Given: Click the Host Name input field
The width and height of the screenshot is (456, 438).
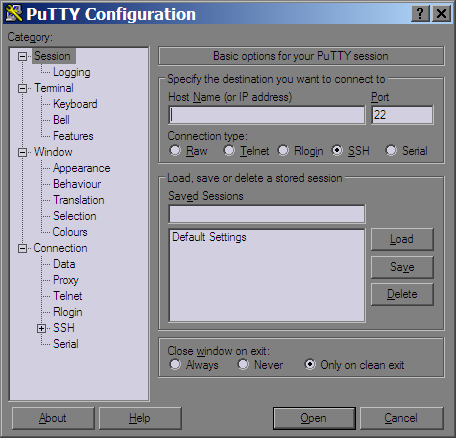Looking at the screenshot, I should 267,115.
